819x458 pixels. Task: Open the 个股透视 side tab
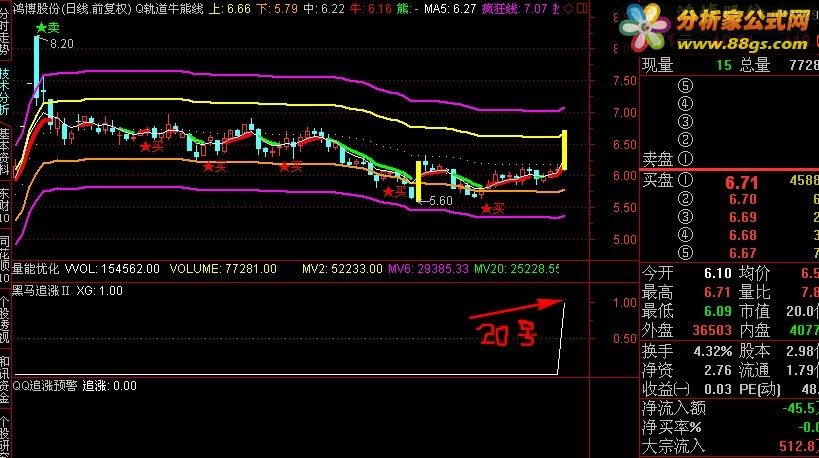click(x=4, y=320)
